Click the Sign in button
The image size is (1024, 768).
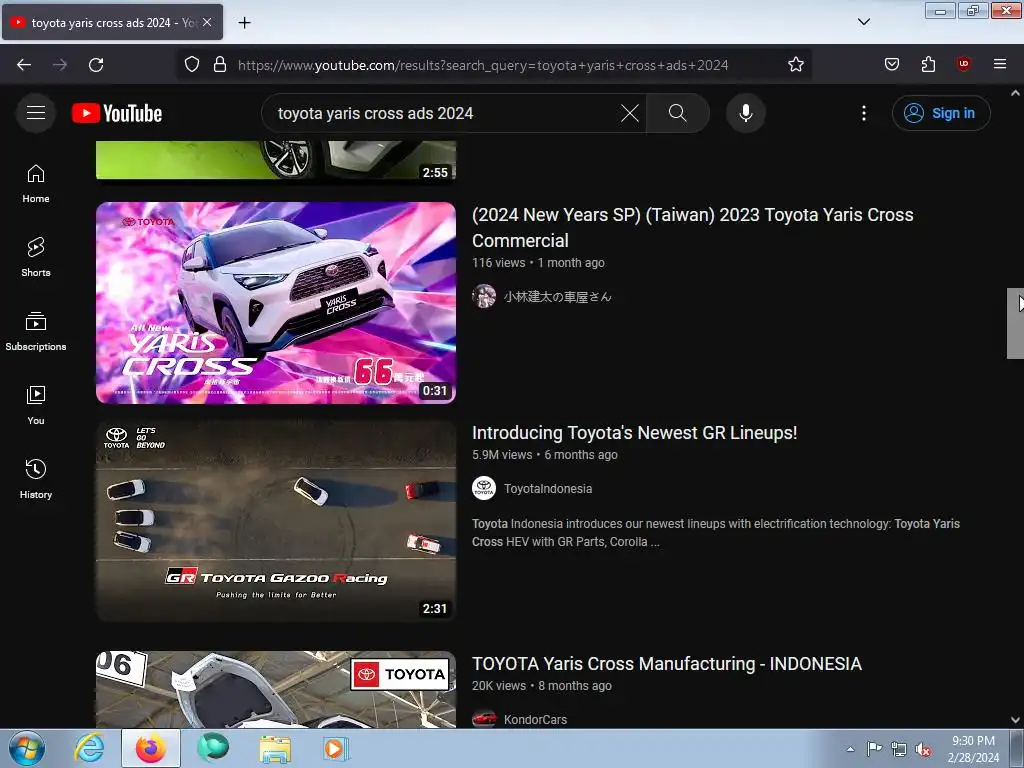pos(941,113)
